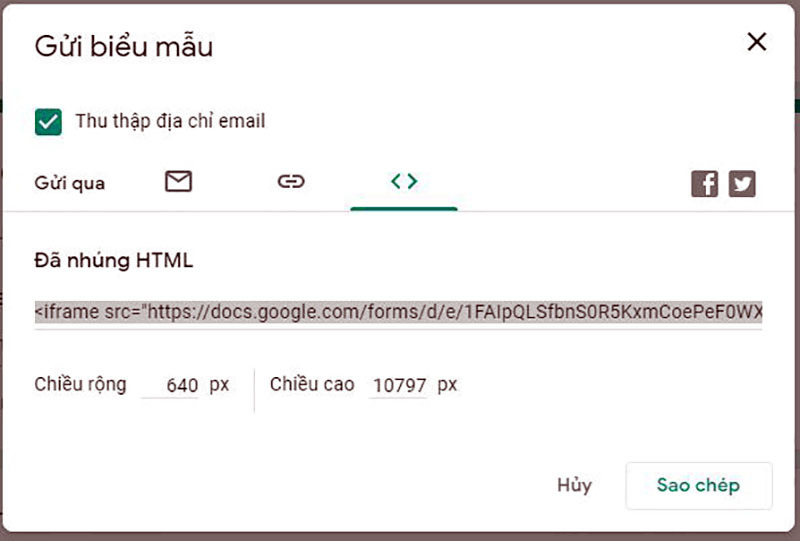Click the iframe embed code field
Viewport: 800px width, 541px height.
point(398,313)
